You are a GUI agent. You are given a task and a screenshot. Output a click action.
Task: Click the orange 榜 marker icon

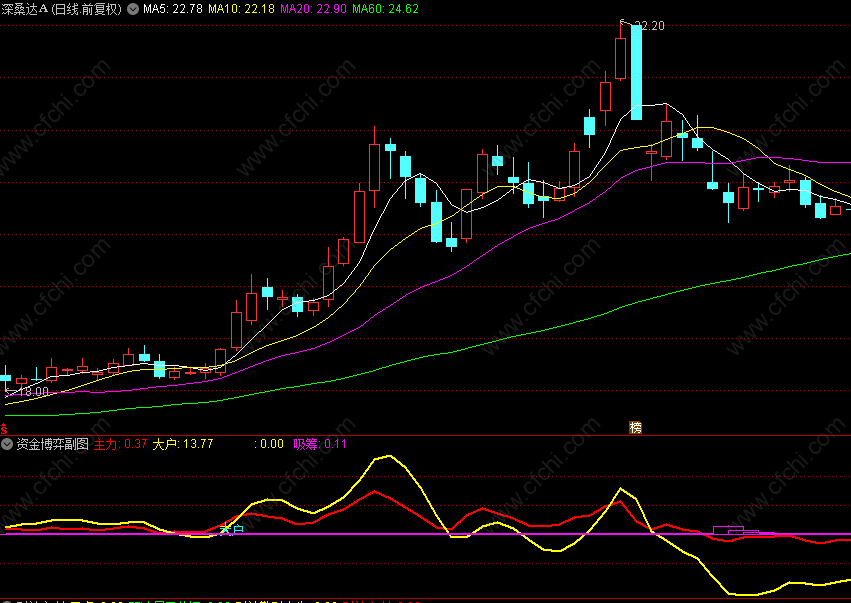pyautogui.click(x=636, y=428)
